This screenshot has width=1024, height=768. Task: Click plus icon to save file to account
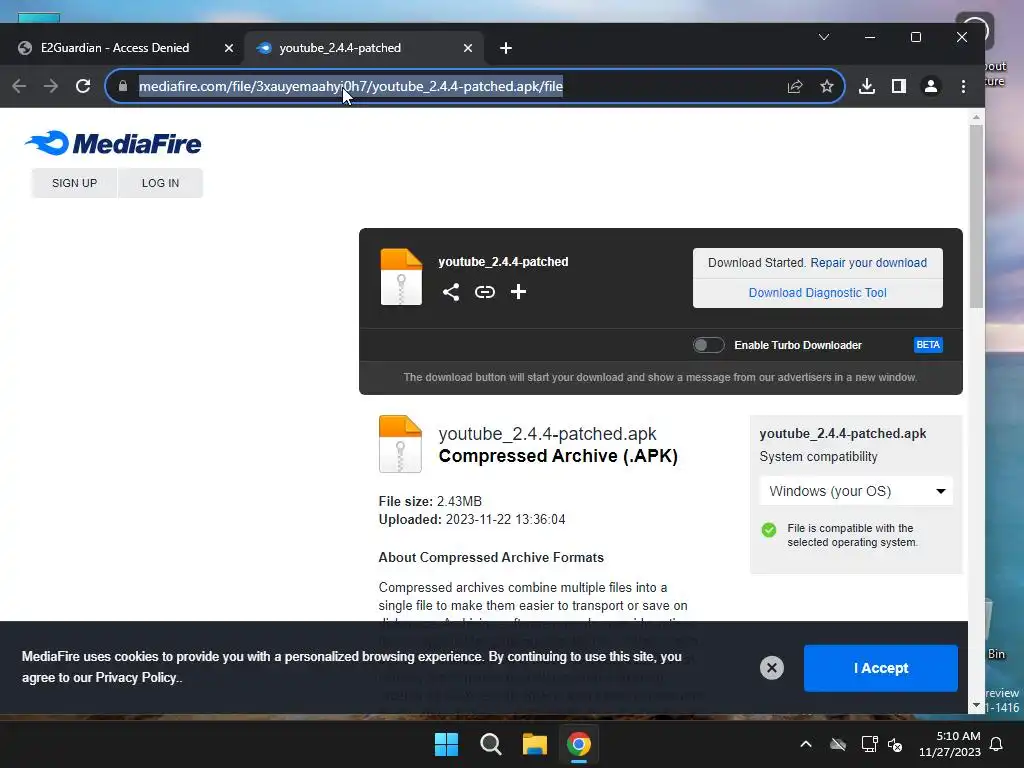tap(519, 292)
